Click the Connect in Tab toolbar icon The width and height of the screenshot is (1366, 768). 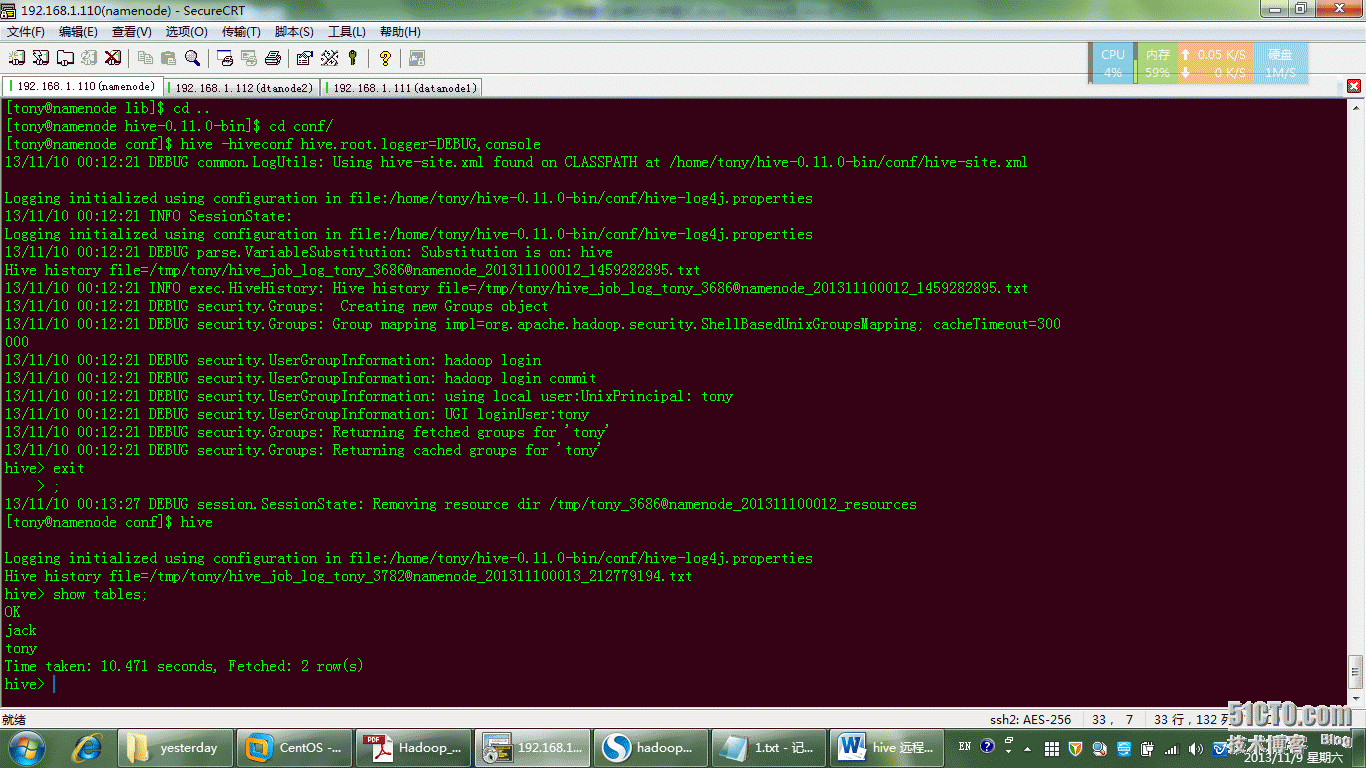[65, 58]
